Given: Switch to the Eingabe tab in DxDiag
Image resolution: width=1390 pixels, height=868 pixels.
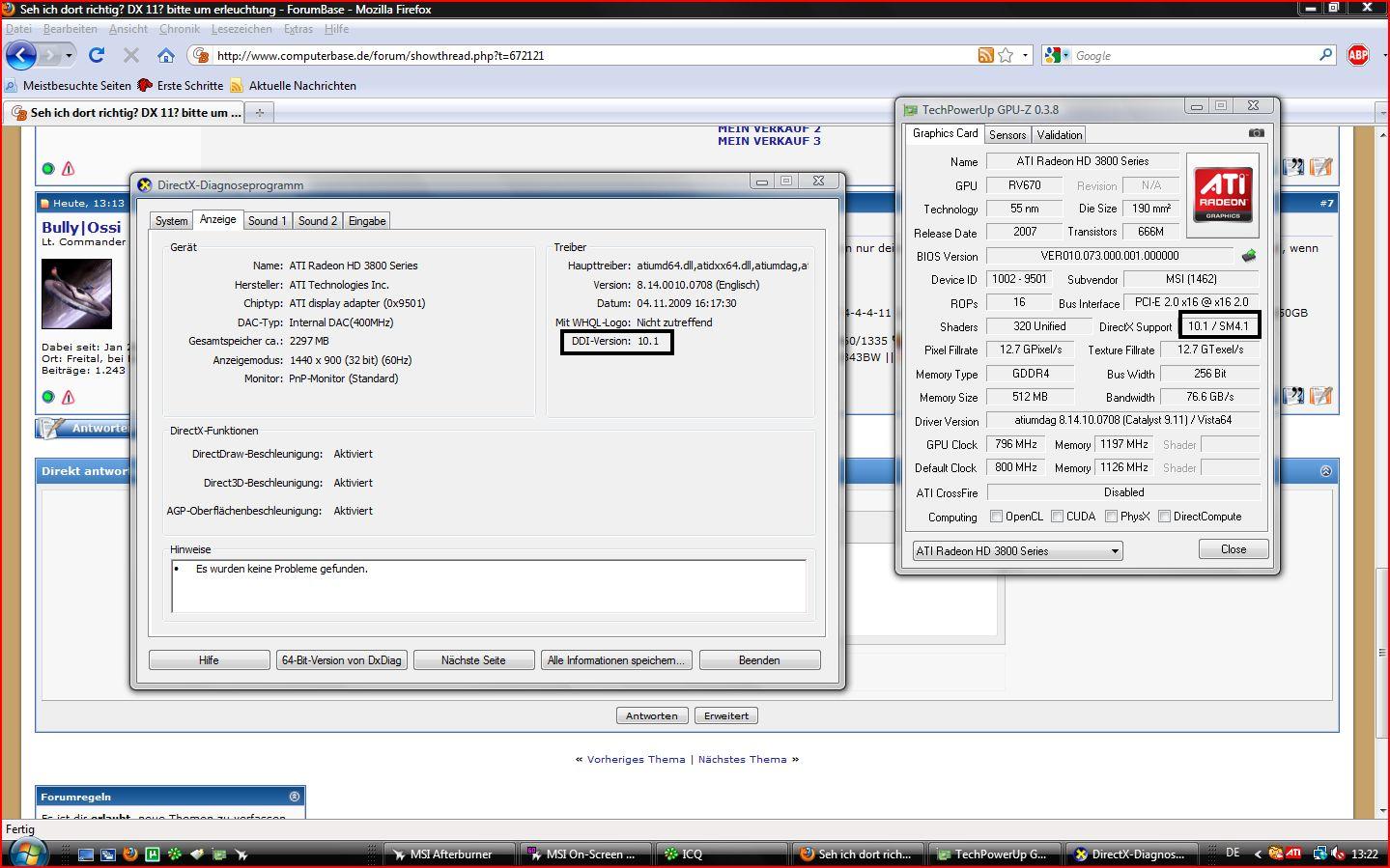Looking at the screenshot, I should 367,221.
